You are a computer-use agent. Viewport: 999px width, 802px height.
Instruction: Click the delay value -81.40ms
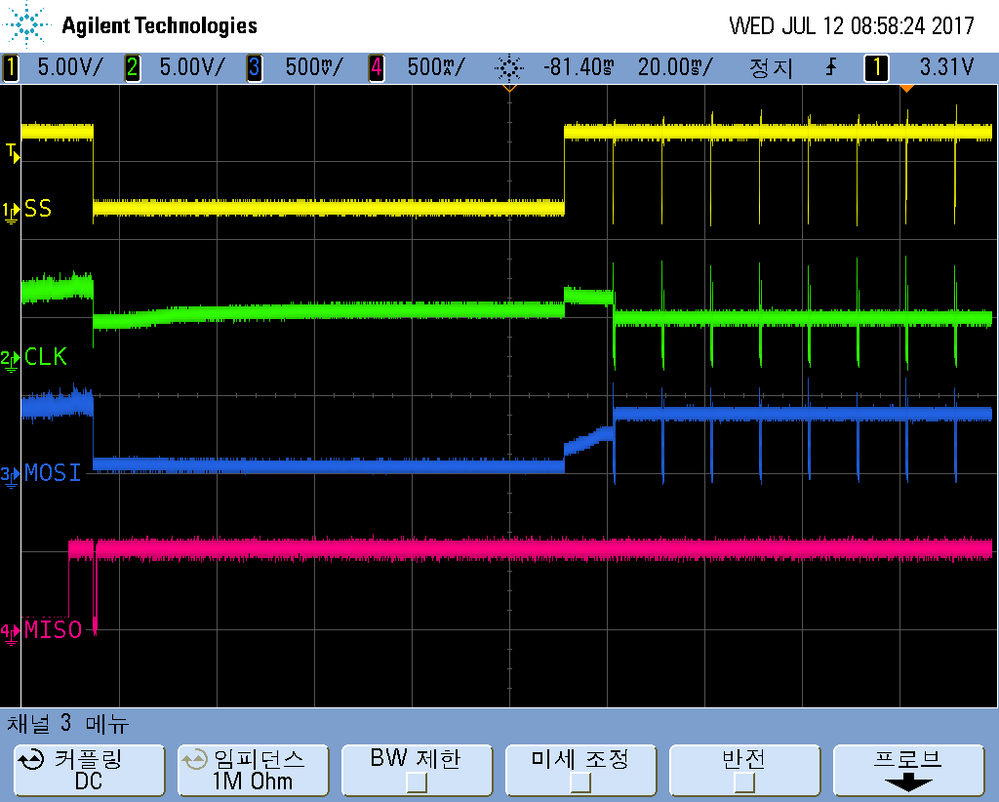pyautogui.click(x=579, y=67)
